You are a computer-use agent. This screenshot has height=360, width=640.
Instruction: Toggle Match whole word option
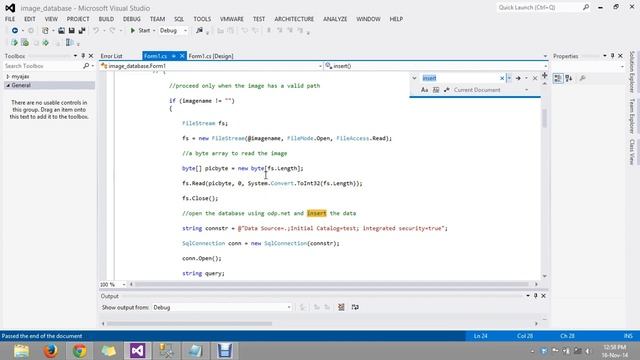tap(436, 90)
